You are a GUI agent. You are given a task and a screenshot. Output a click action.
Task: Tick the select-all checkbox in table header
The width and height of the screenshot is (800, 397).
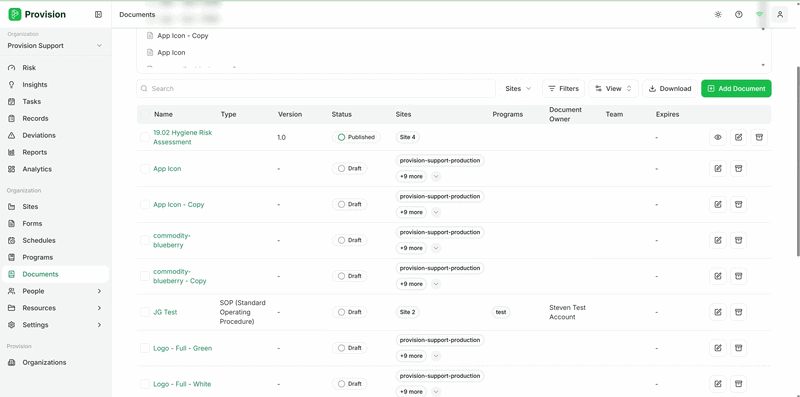[x=145, y=114]
